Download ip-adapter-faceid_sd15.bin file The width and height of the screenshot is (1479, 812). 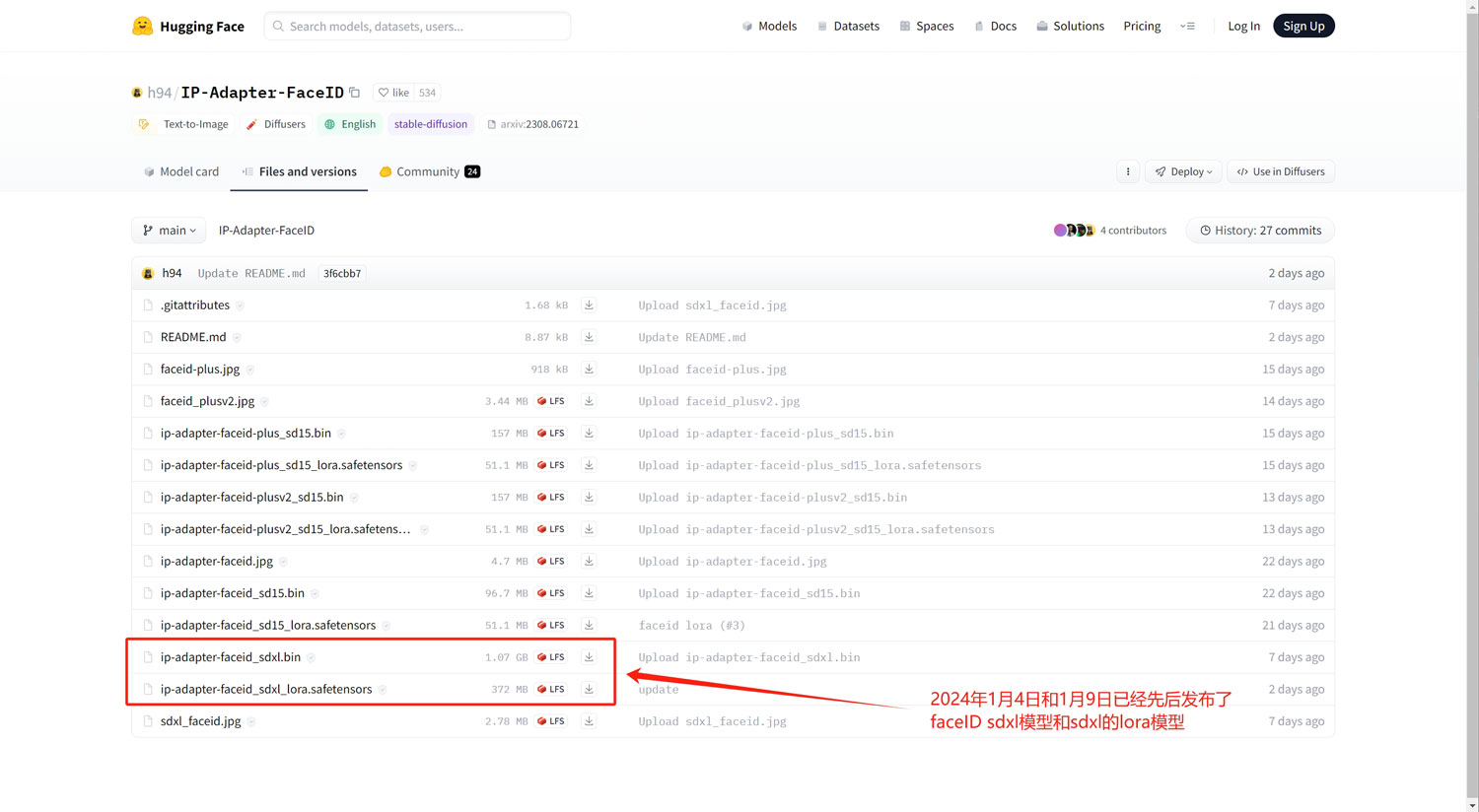[x=589, y=593]
